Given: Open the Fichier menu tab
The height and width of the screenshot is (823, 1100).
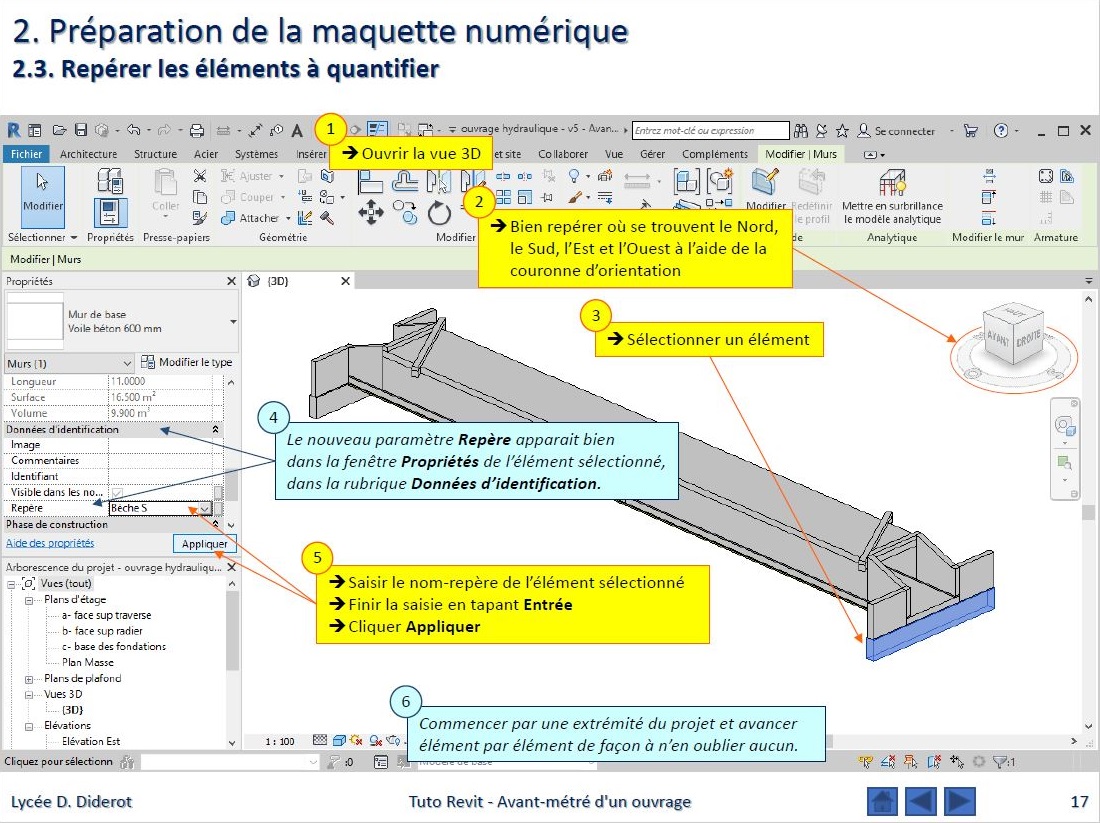Looking at the screenshot, I should (x=26, y=154).
